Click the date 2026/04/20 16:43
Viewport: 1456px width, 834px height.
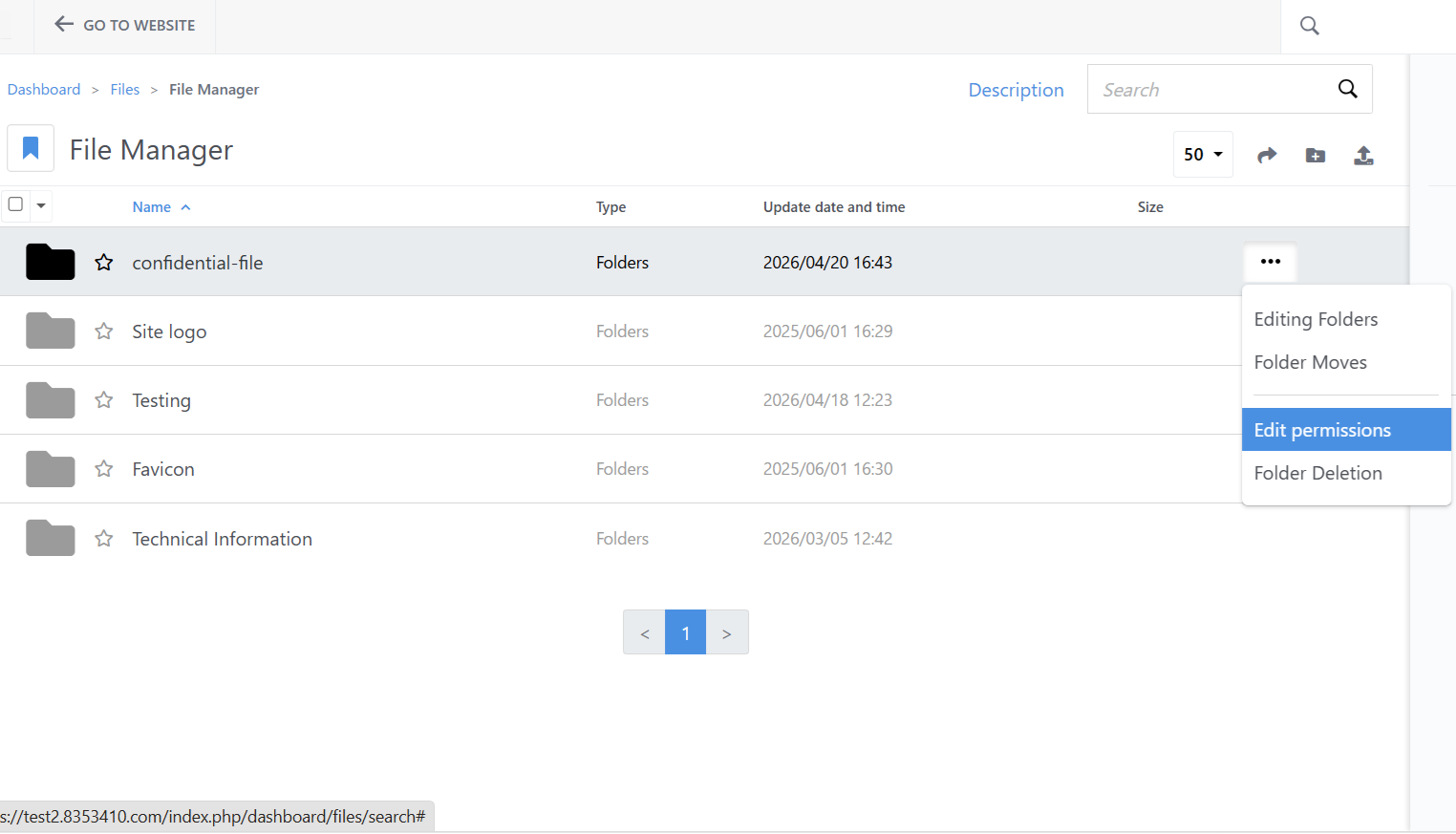[x=827, y=263]
